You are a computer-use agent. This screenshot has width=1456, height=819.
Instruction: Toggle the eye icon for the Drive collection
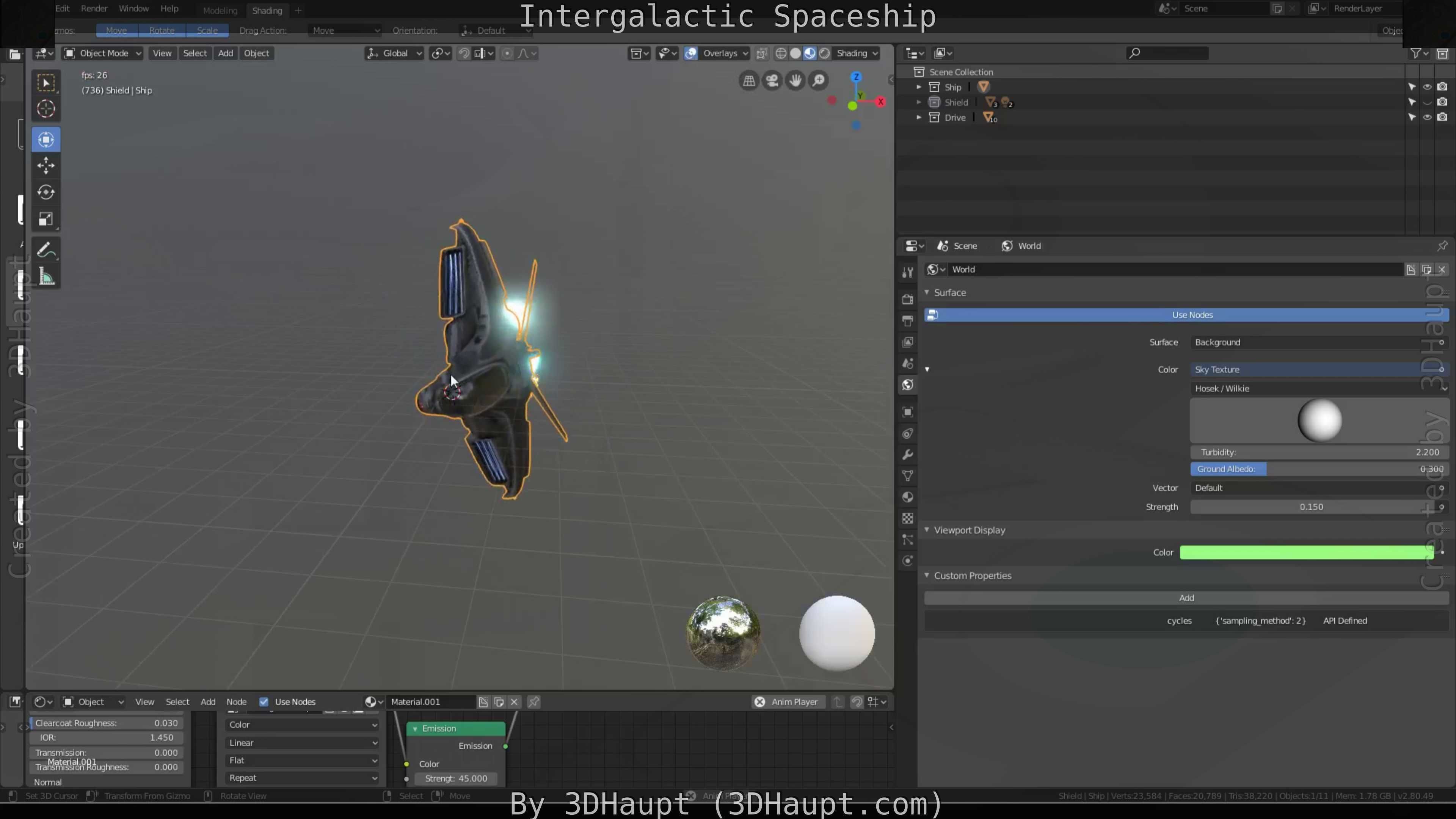tap(1427, 118)
